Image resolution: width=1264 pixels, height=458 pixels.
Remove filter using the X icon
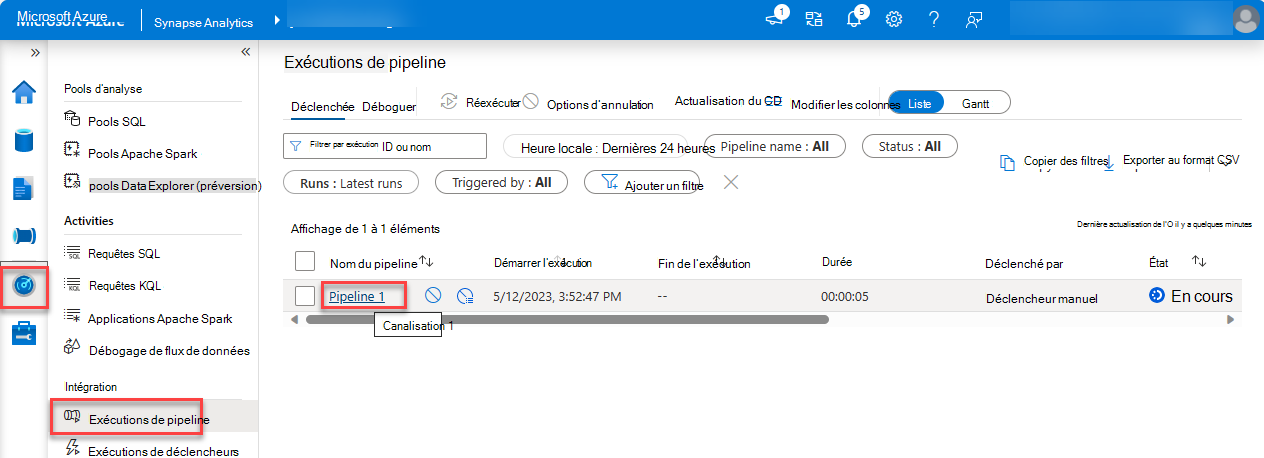tap(731, 181)
